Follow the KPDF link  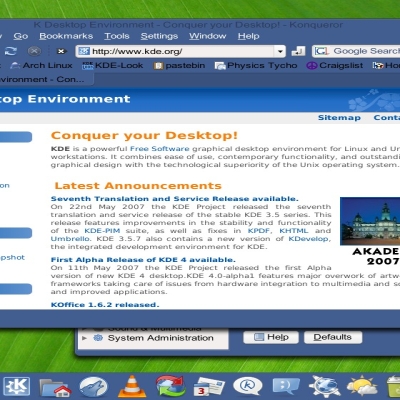(x=260, y=231)
